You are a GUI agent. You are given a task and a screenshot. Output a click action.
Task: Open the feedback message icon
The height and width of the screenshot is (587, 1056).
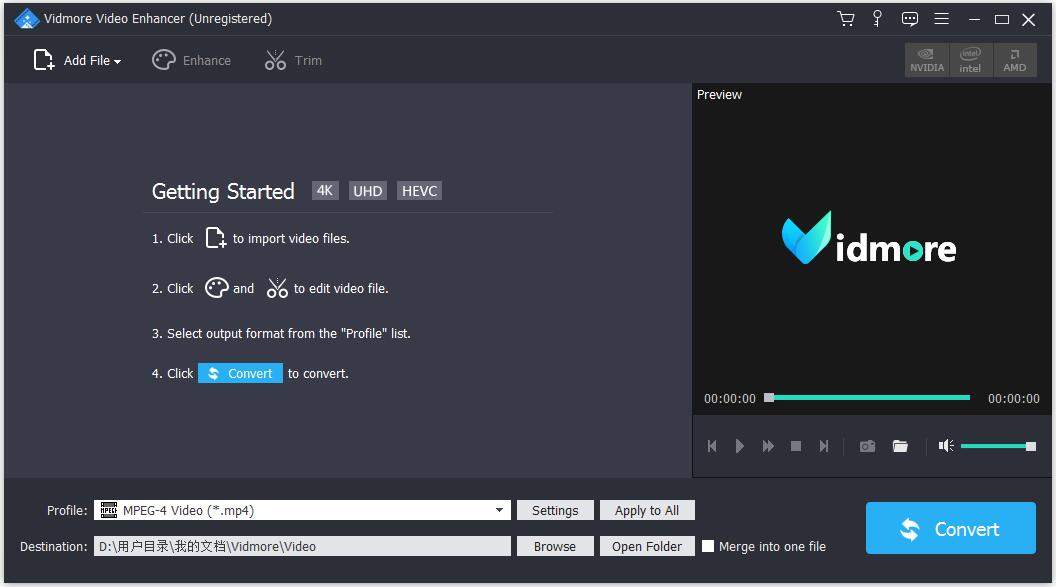coord(910,18)
